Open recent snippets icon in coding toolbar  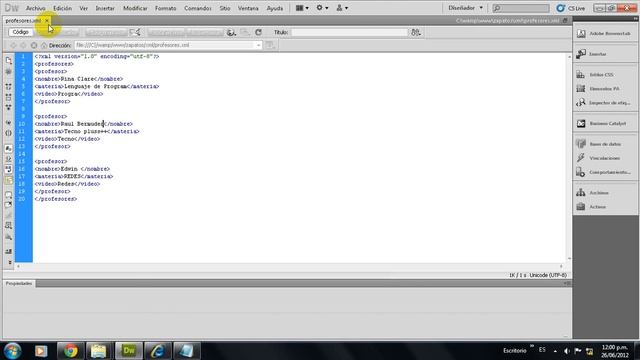[x=9, y=226]
